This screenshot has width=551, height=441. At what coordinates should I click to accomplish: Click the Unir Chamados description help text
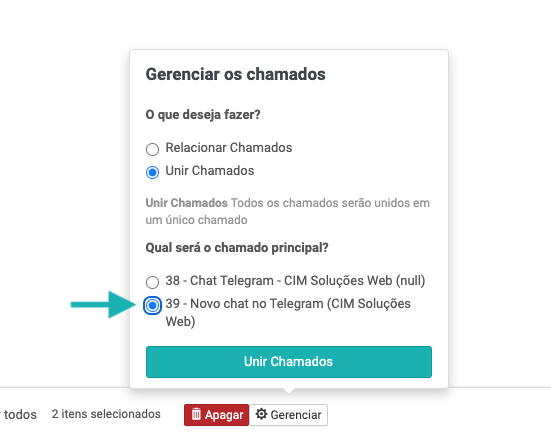(287, 211)
